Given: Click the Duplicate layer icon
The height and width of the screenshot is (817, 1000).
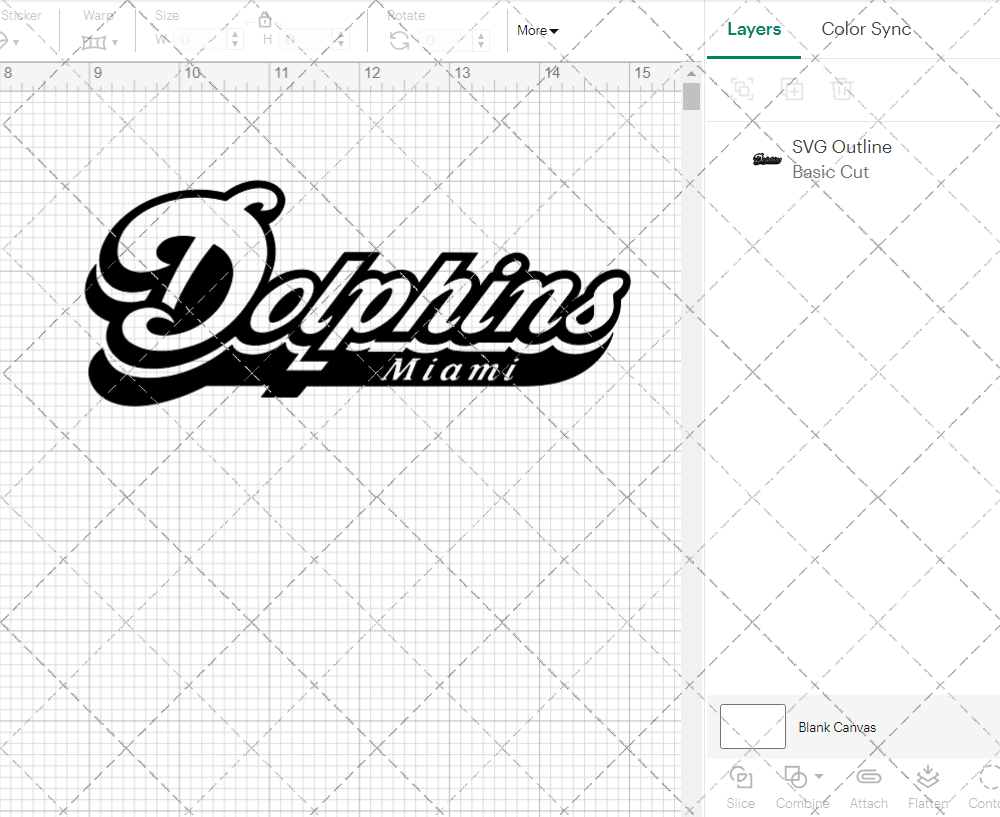Looking at the screenshot, I should [792, 89].
